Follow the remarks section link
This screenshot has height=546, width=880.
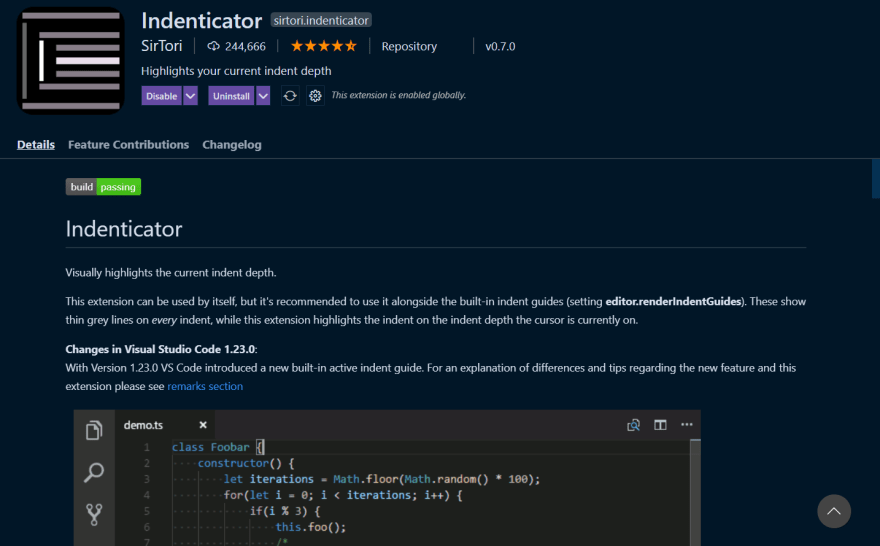205,386
